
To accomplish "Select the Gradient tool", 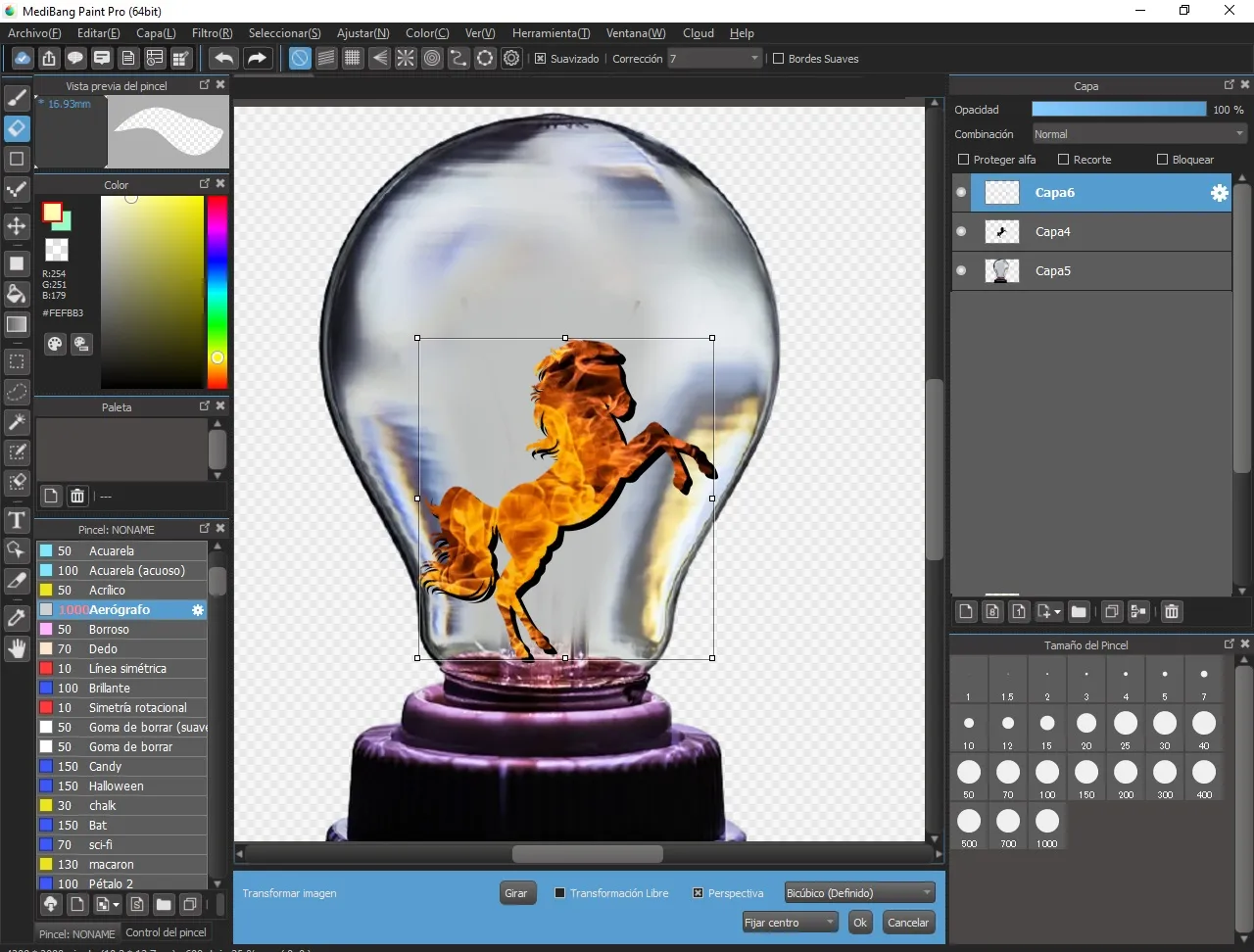I will [x=17, y=324].
